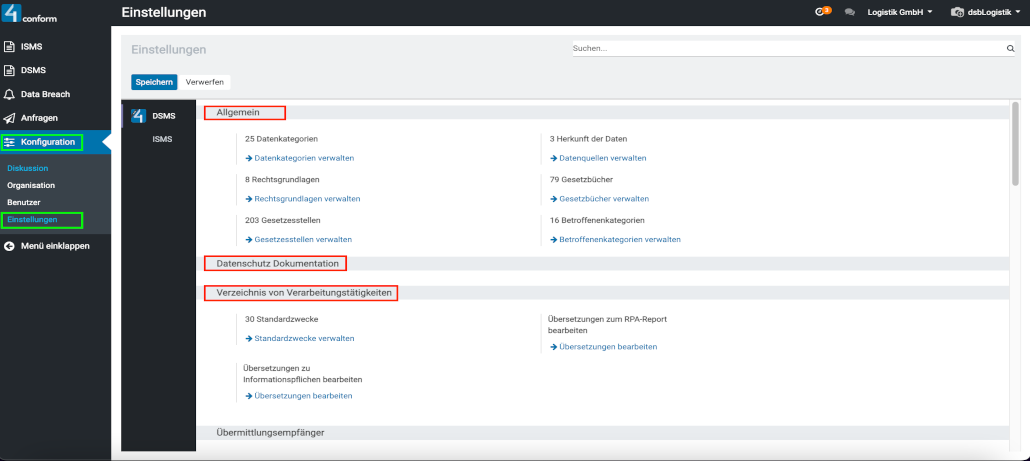The image size is (1030, 461).
Task: Open the ISMS module in the sidebar
Action: coord(32,47)
